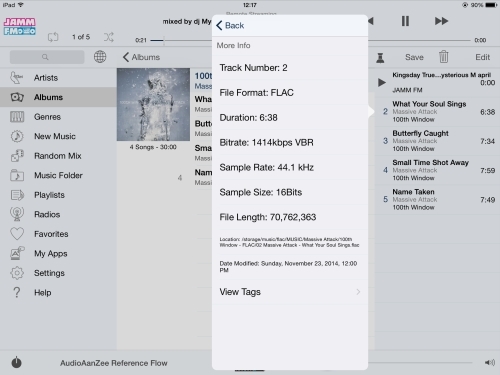Open Playlists section

point(58,195)
